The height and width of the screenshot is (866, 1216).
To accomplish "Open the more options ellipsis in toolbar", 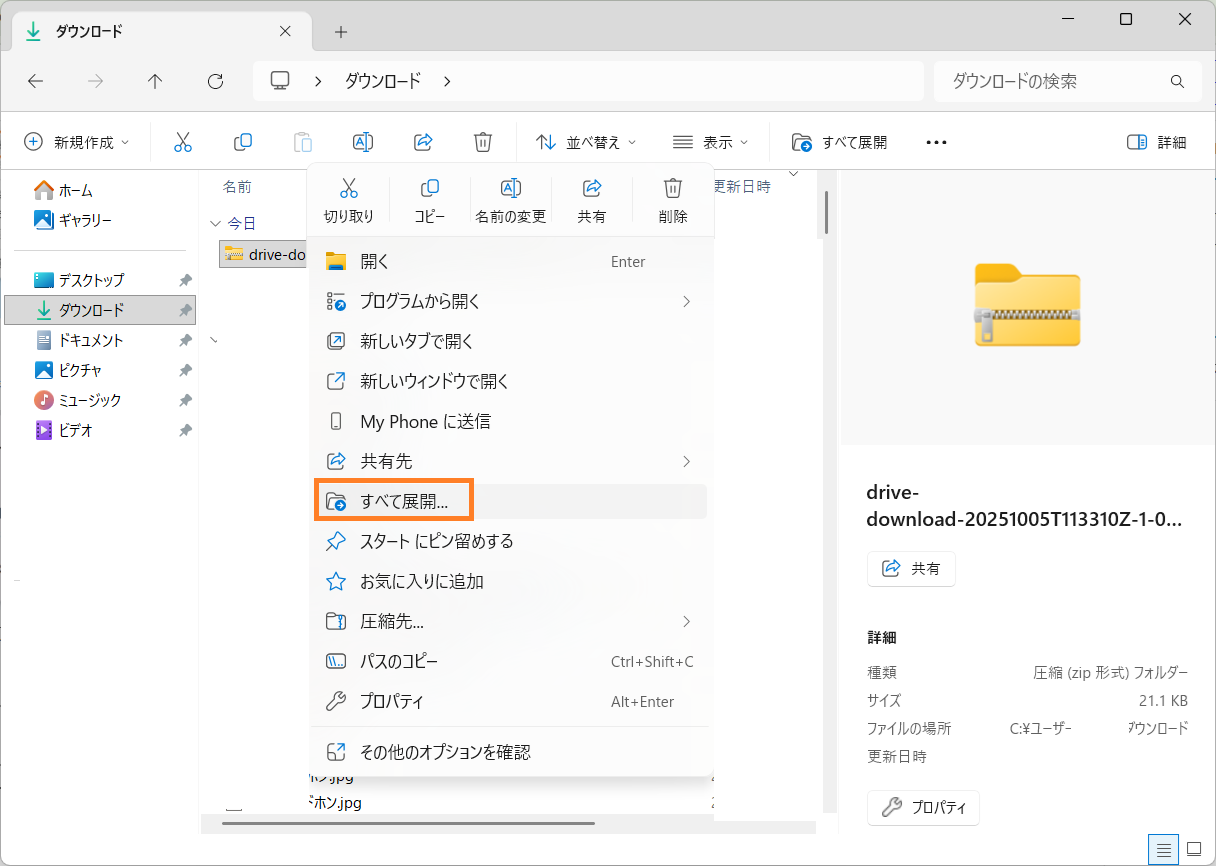I will [936, 142].
